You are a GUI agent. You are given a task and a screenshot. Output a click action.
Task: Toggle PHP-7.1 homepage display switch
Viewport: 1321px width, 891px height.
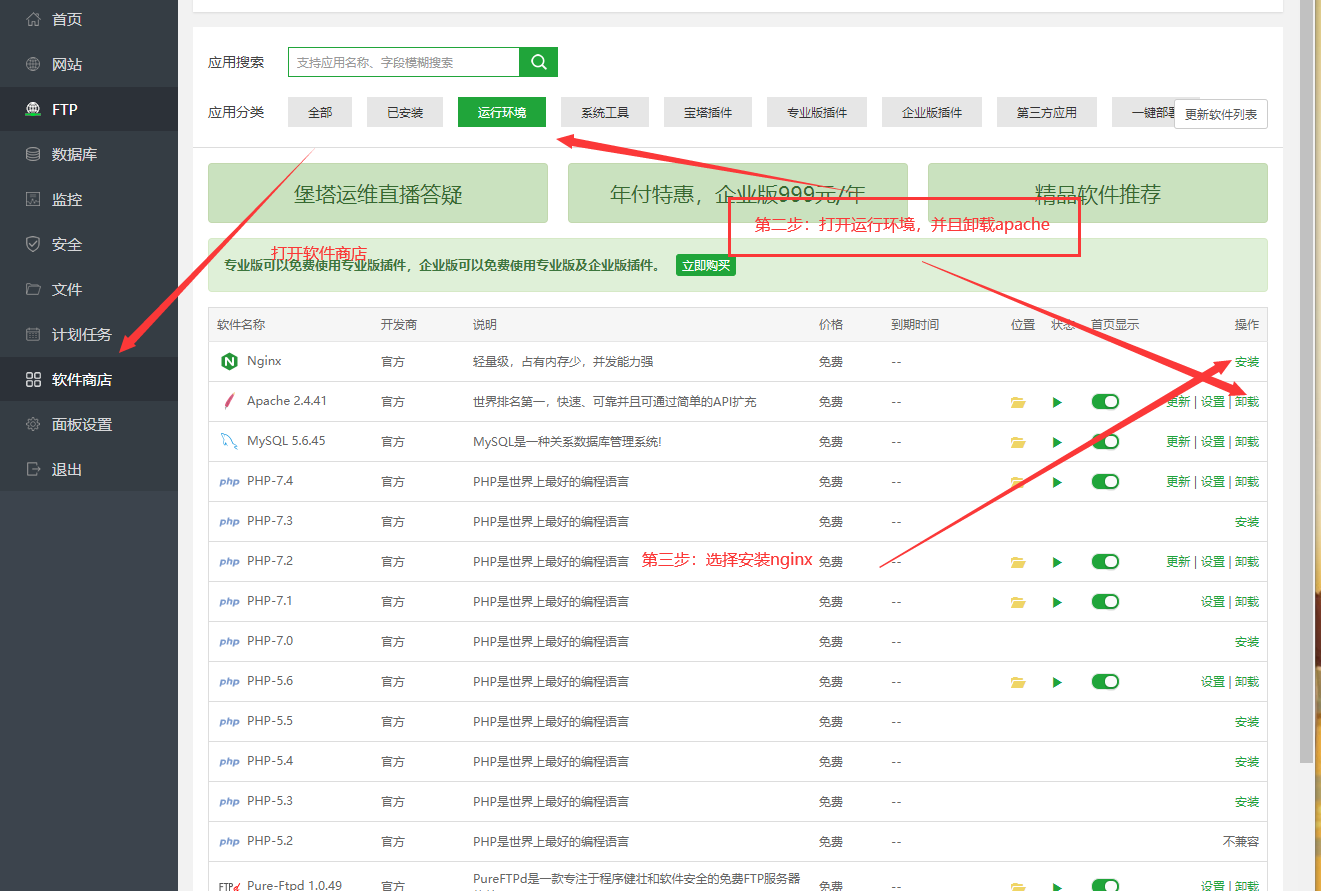1105,602
